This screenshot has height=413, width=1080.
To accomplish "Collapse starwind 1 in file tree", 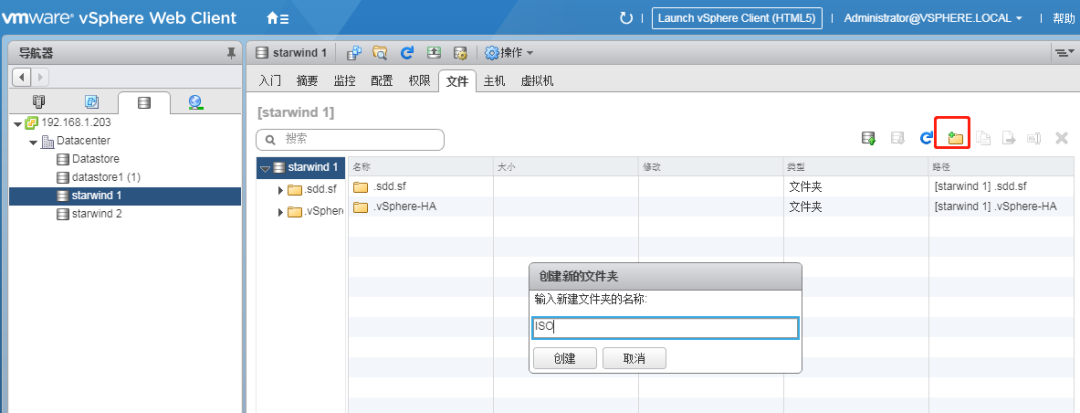I will (264, 168).
